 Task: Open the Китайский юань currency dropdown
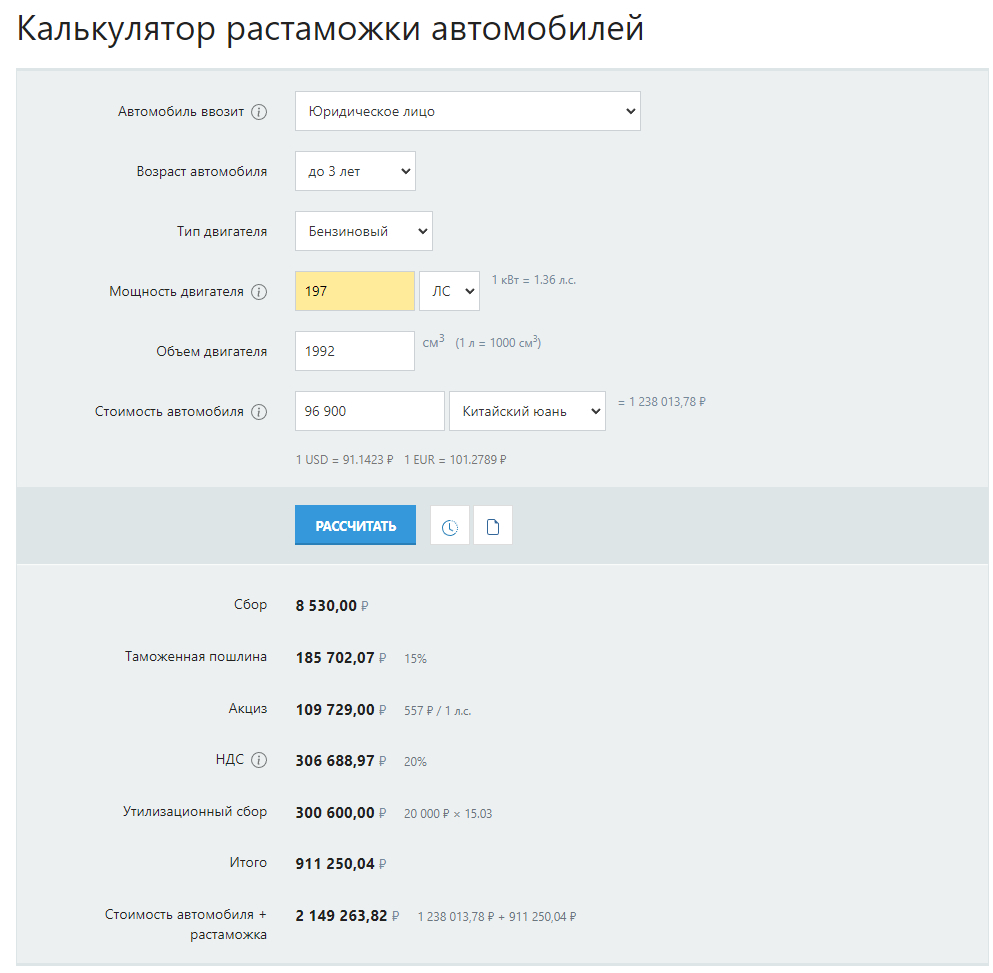click(x=527, y=411)
